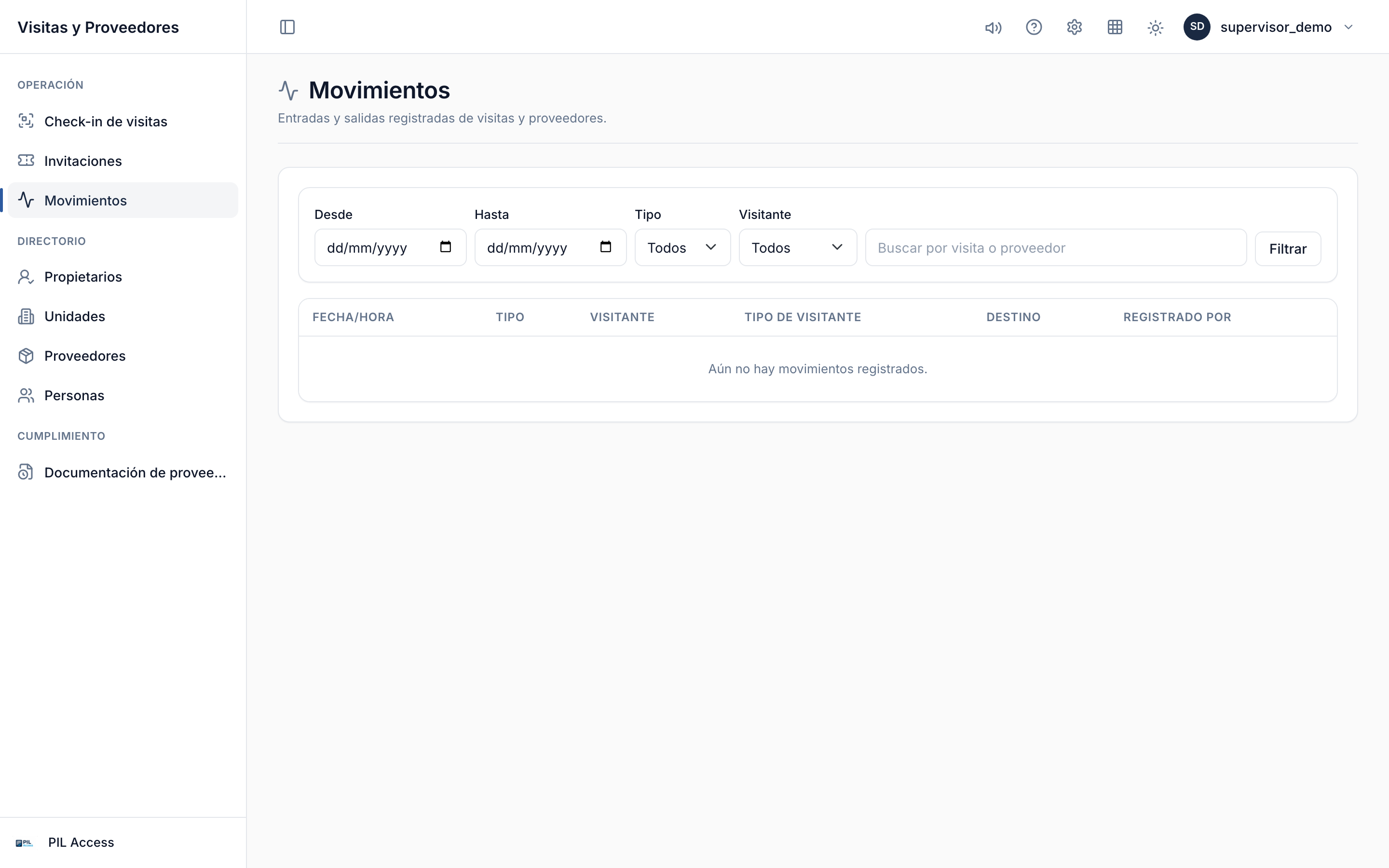Toggle light theme sun icon
Screen dimensions: 1389x868
click(1156, 27)
